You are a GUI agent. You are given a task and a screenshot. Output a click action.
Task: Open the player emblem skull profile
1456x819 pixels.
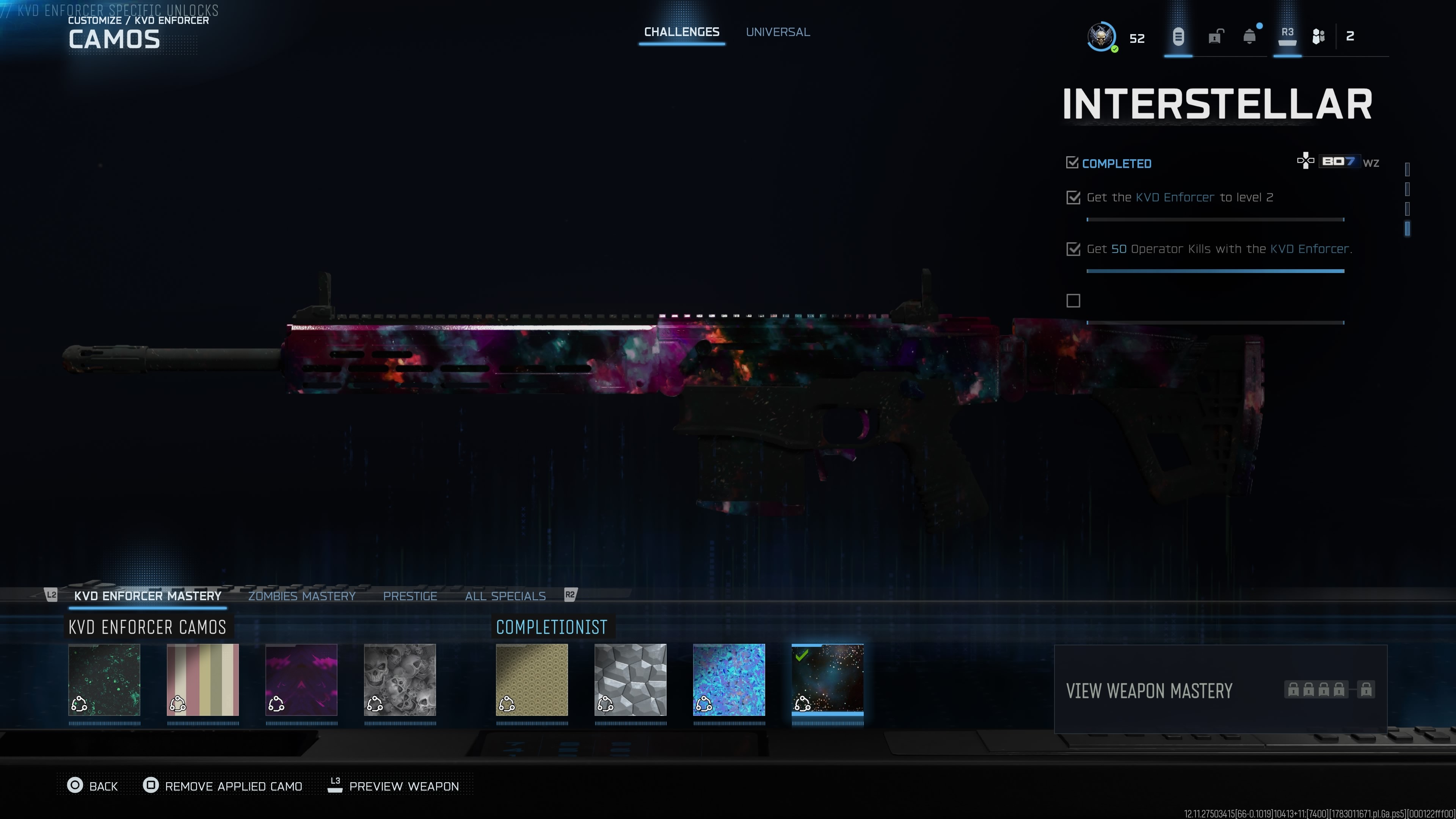coord(1101,37)
